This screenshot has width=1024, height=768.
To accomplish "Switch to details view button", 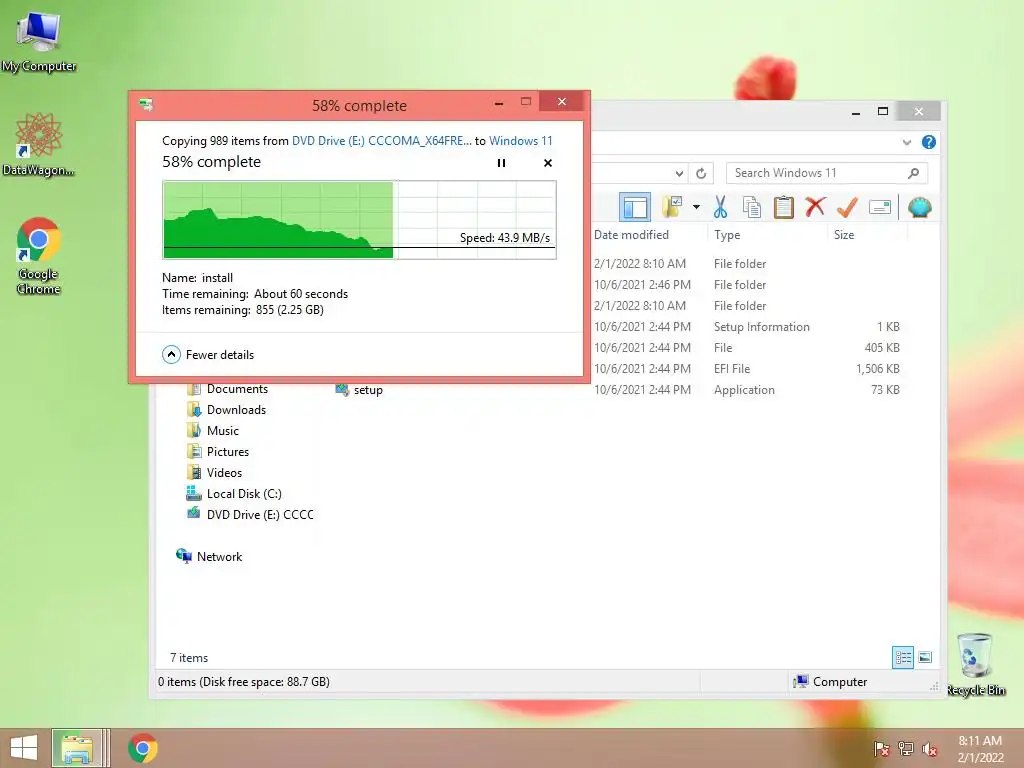I will pyautogui.click(x=903, y=657).
